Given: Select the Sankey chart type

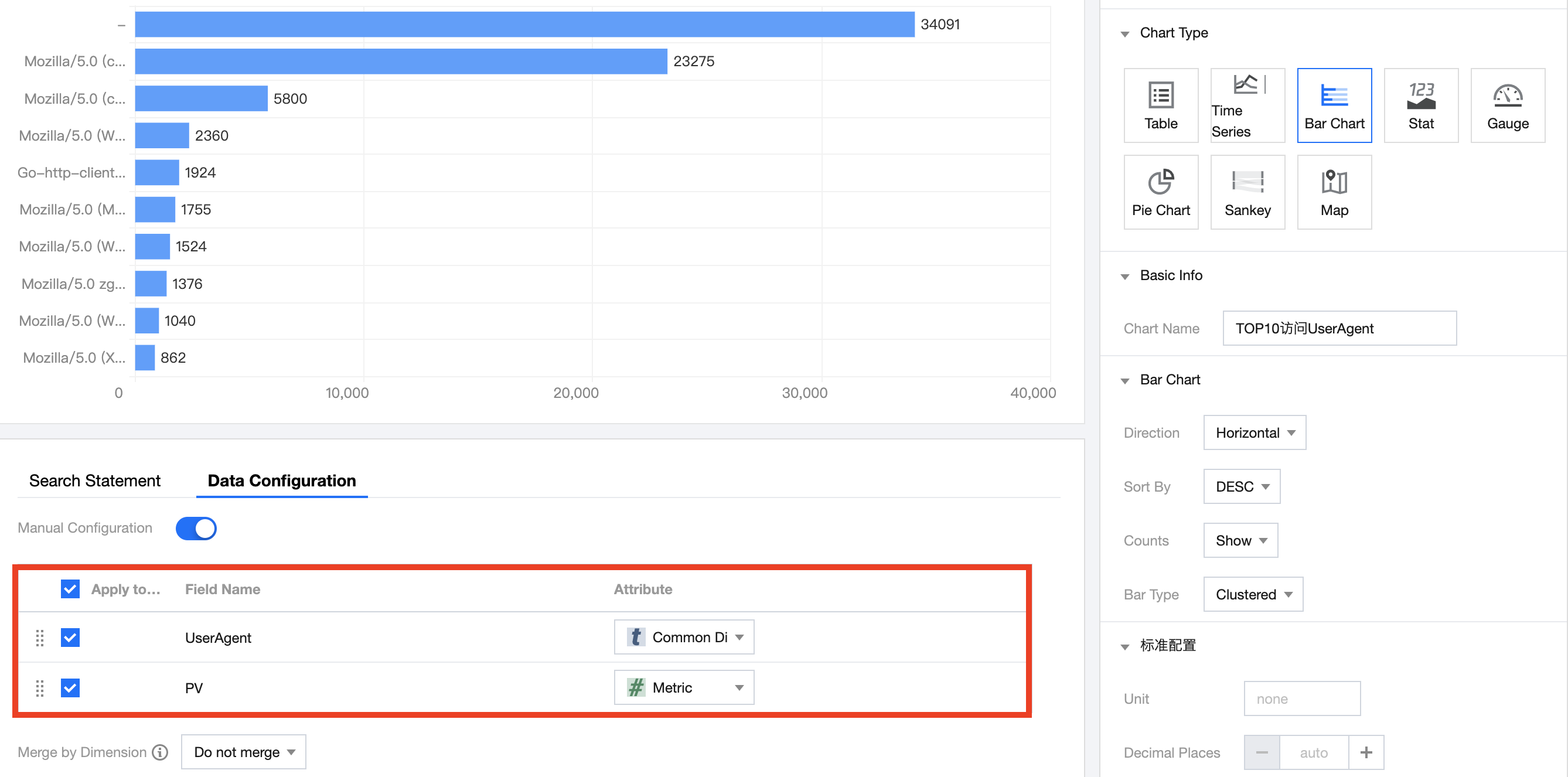Looking at the screenshot, I should [x=1247, y=192].
